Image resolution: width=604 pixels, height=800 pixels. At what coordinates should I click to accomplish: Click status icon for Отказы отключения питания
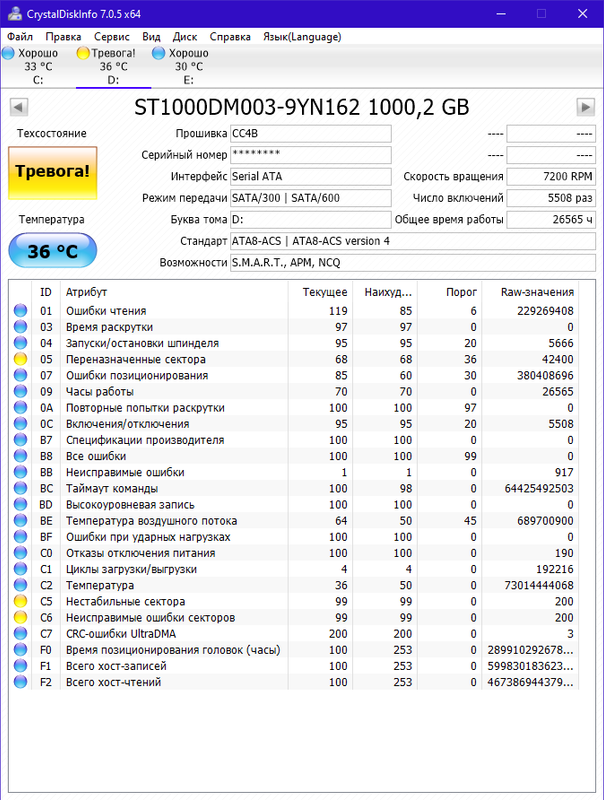(x=20, y=553)
